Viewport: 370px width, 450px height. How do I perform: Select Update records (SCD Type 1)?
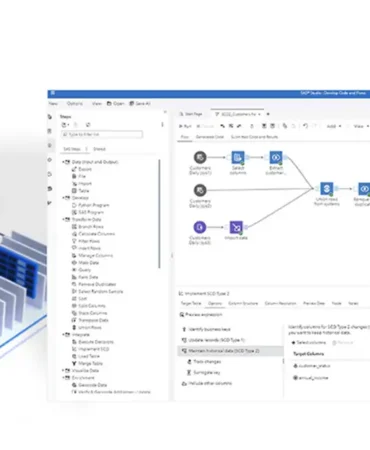(213, 340)
